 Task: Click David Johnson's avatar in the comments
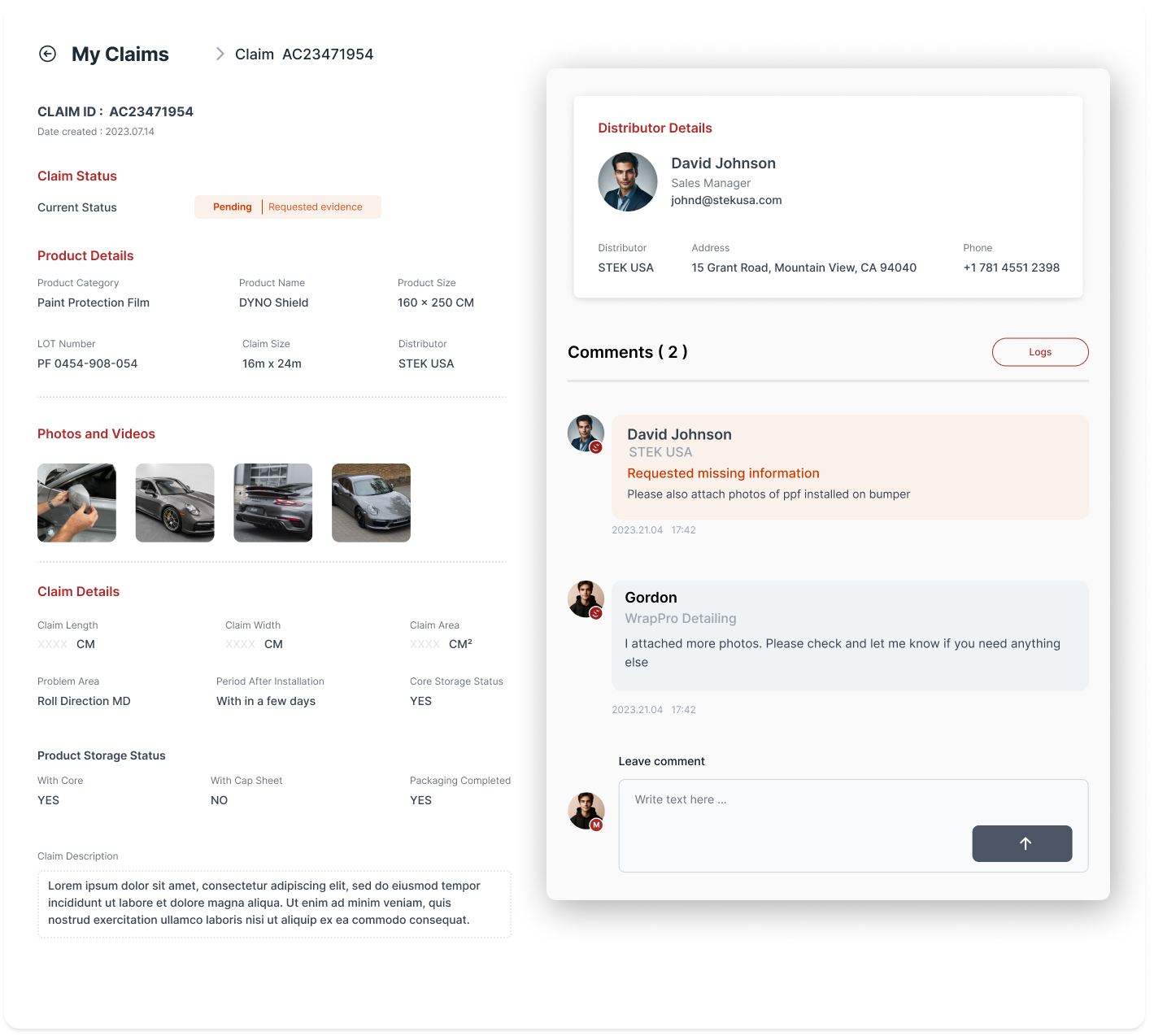coord(586,433)
